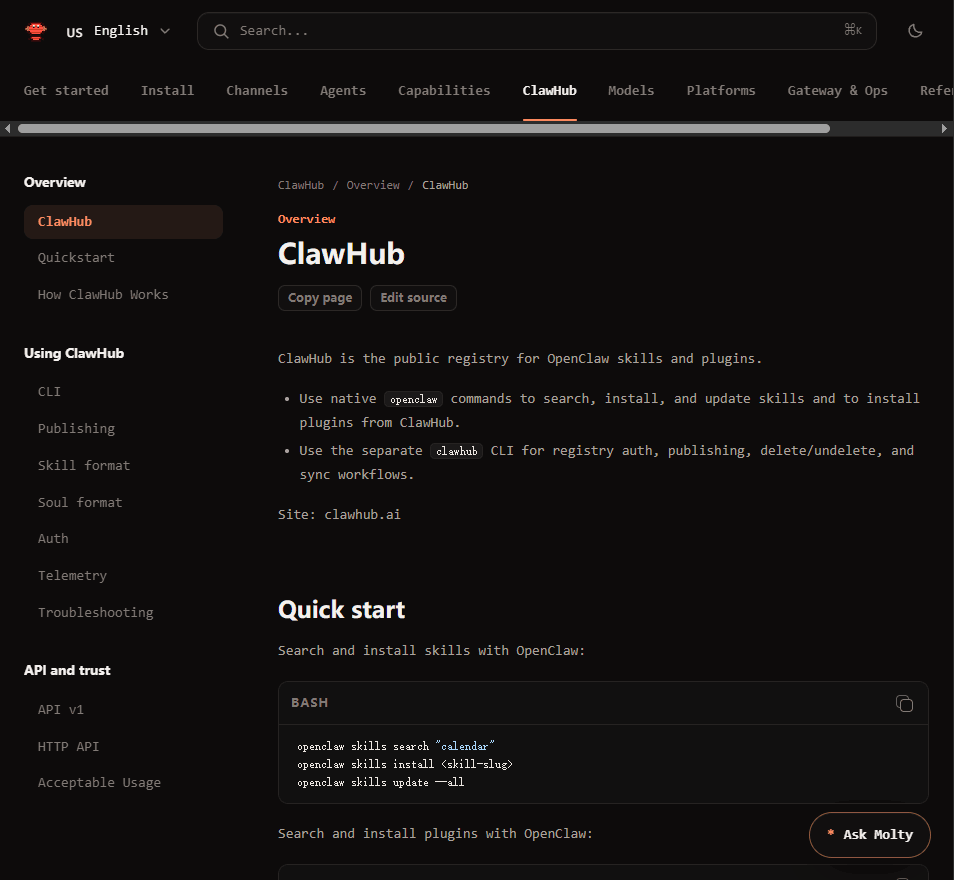The width and height of the screenshot is (954, 880).
Task: Open How ClawHub Works sidebar page
Action: click(103, 295)
